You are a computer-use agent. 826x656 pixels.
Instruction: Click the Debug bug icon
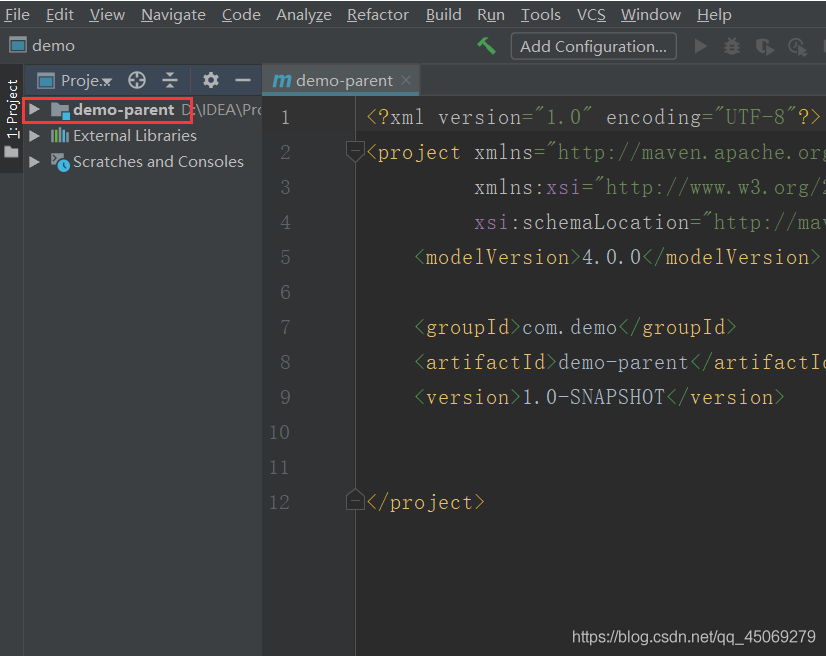(x=732, y=46)
